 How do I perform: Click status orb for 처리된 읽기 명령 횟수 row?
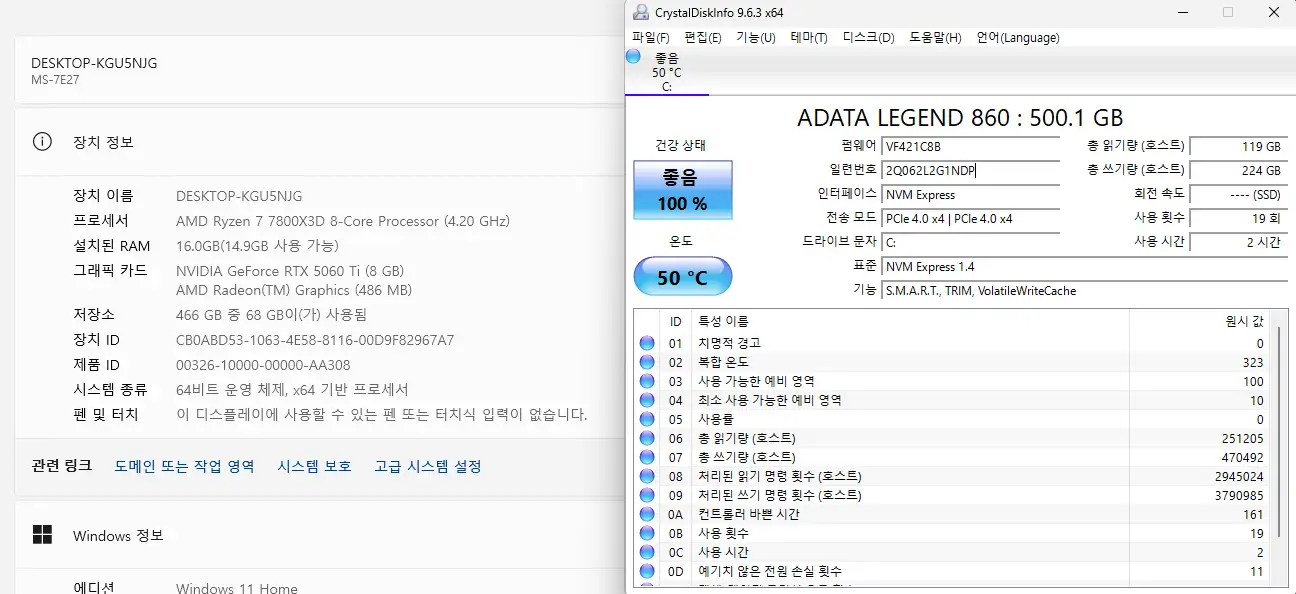coord(646,476)
